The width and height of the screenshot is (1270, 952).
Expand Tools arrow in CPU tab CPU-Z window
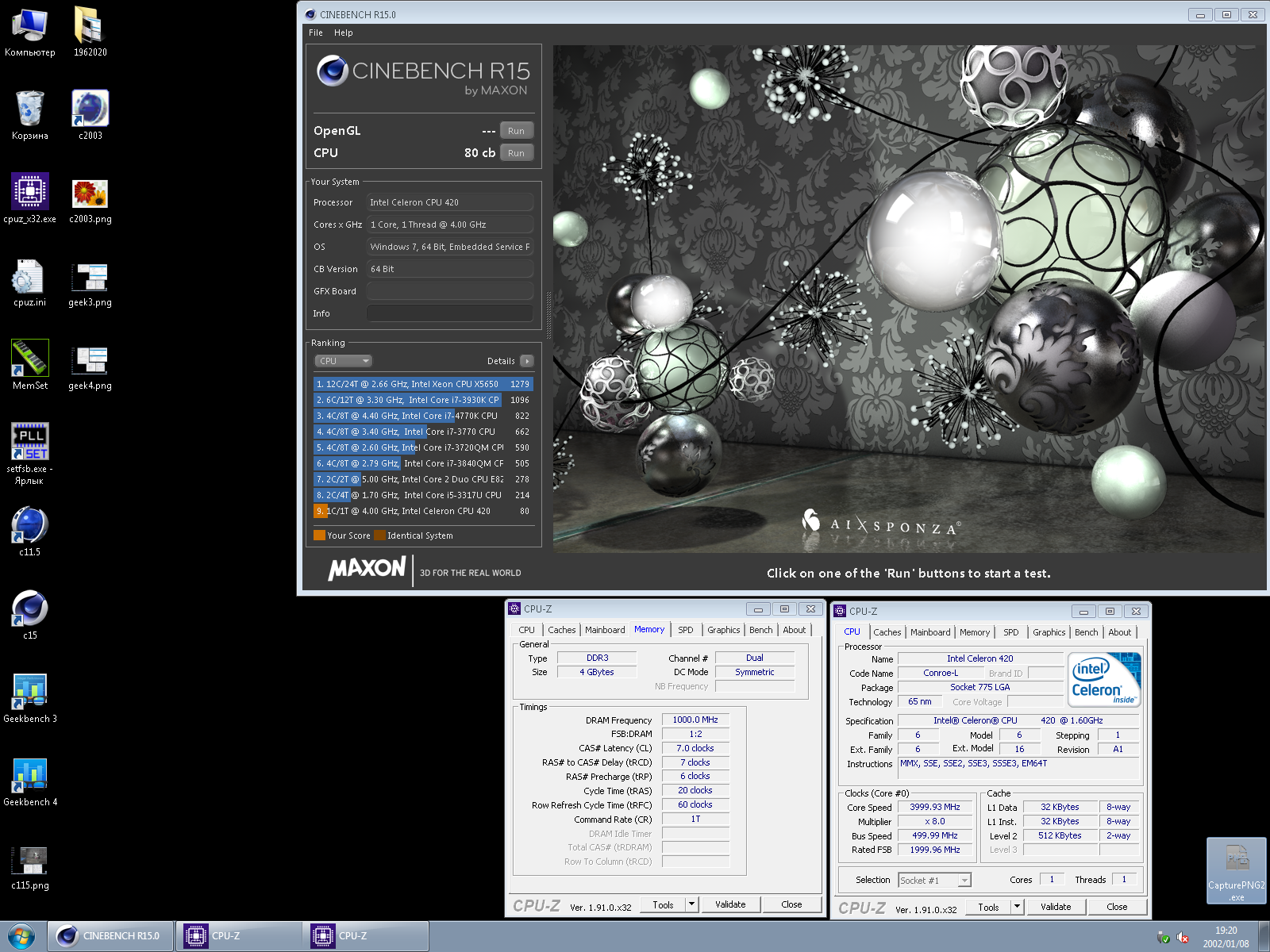1017,907
